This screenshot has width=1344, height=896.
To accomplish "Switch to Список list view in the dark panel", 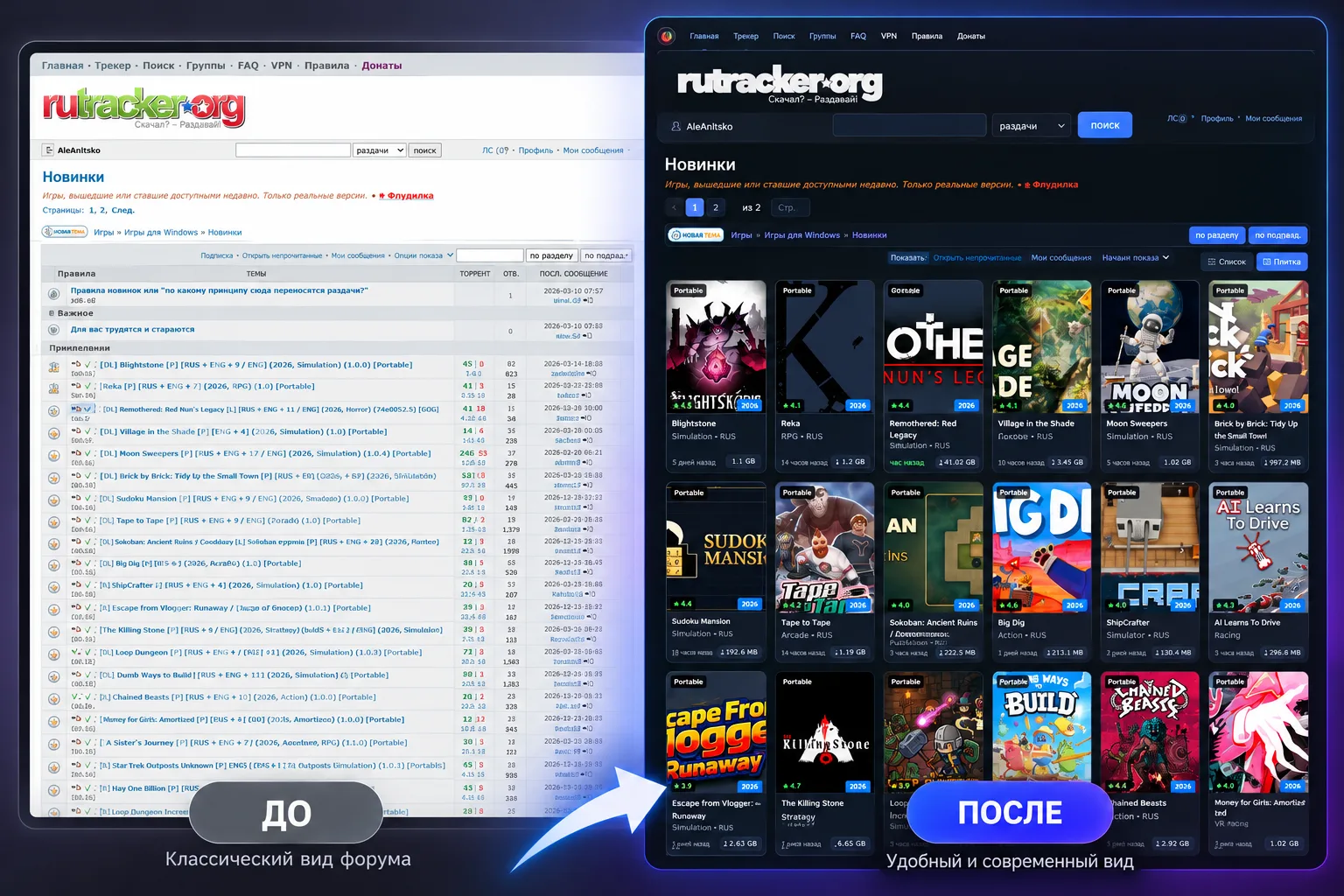I will [1226, 262].
